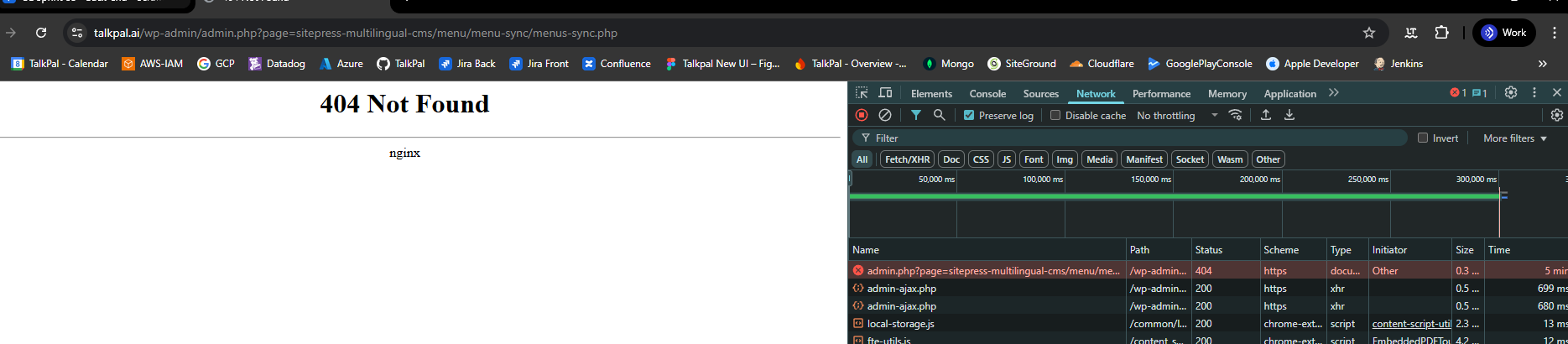
Task: Stop recording the network log
Action: (x=862, y=115)
